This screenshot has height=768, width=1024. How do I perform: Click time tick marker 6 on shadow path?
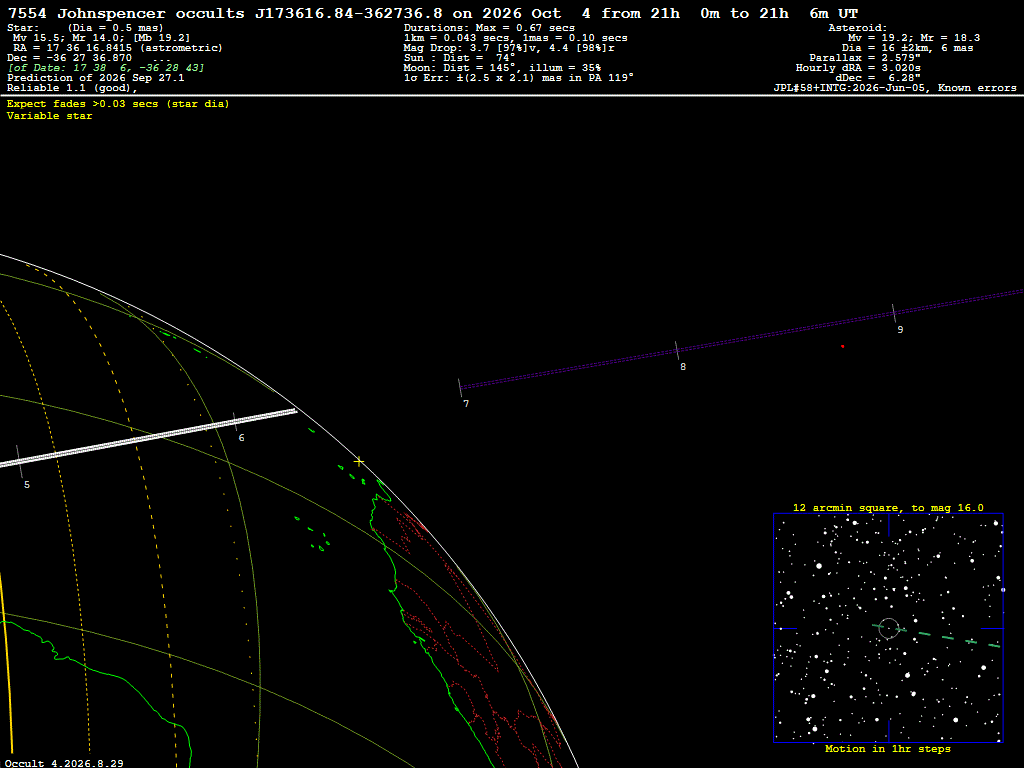[x=235, y=422]
